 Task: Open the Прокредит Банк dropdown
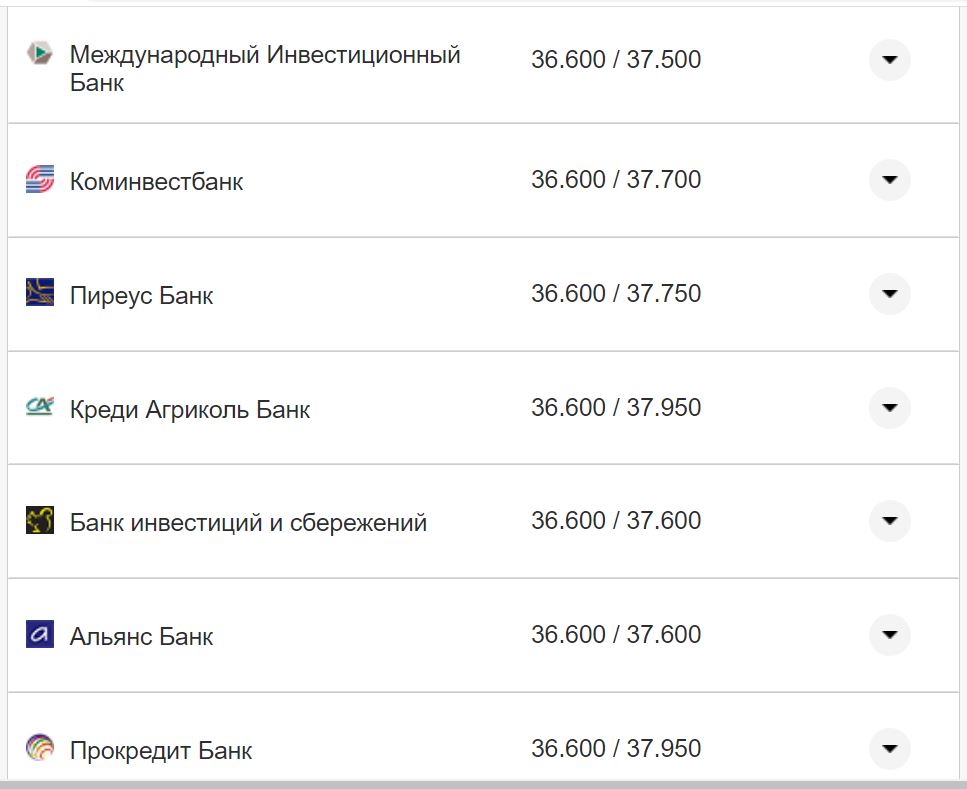(x=889, y=748)
